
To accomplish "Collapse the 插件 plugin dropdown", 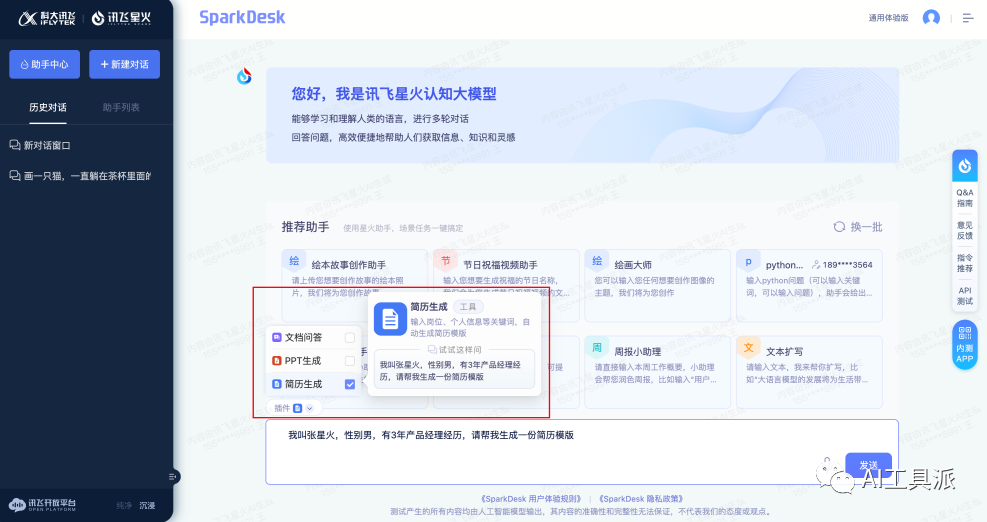I will pyautogui.click(x=310, y=408).
